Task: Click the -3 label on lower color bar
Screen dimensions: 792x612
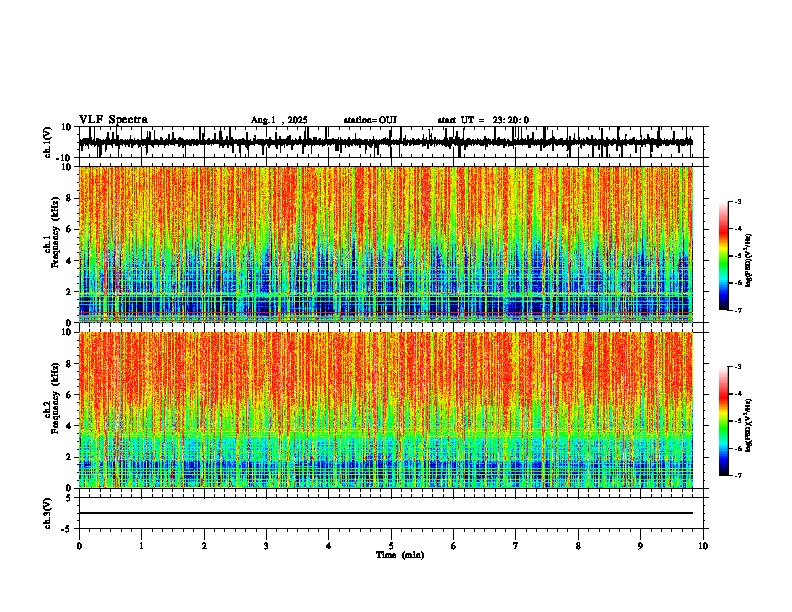Action: [737, 367]
